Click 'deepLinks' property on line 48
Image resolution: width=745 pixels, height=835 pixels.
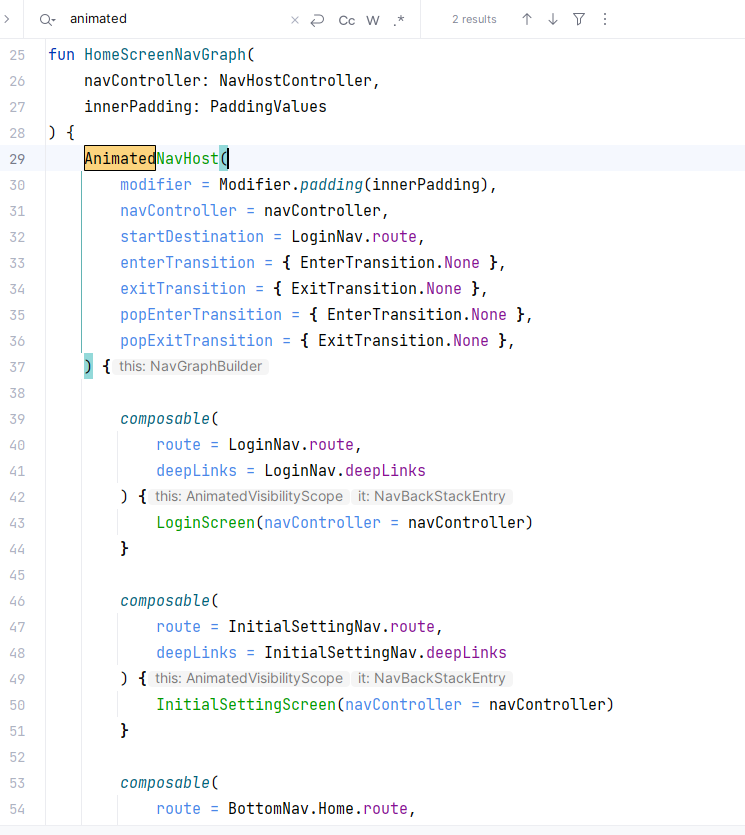coord(466,653)
